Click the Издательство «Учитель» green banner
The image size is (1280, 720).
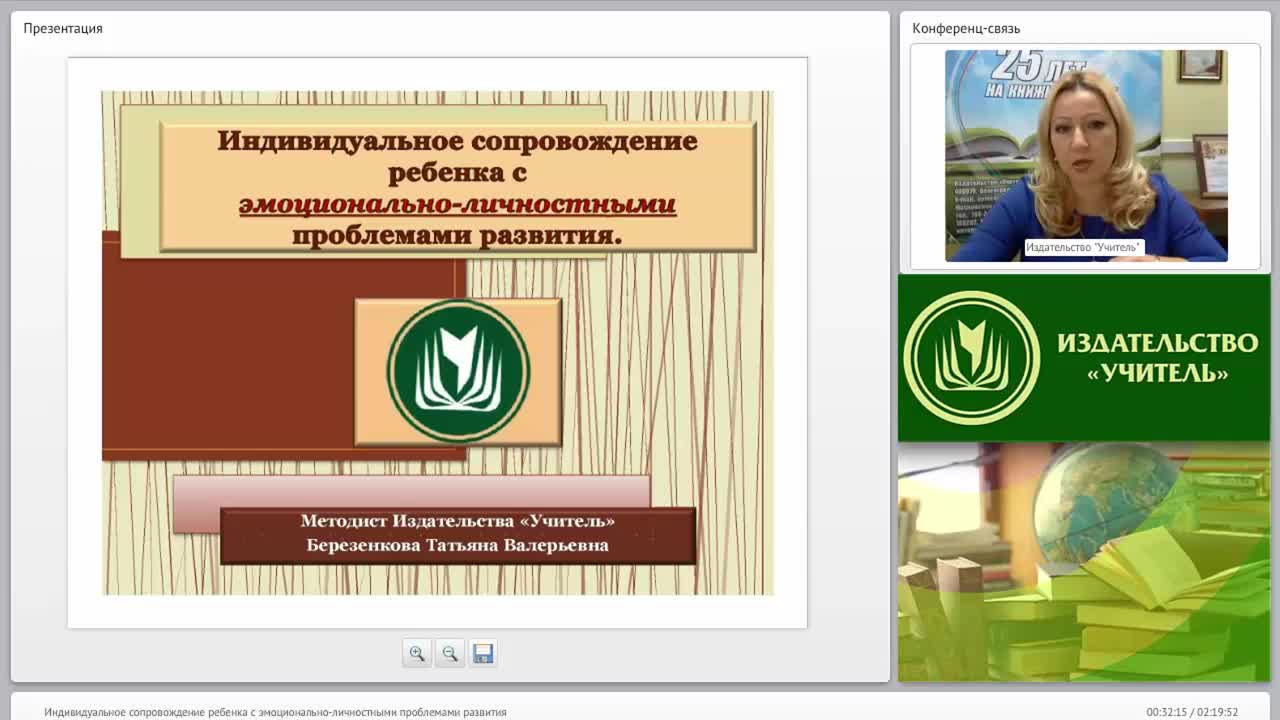click(1084, 358)
